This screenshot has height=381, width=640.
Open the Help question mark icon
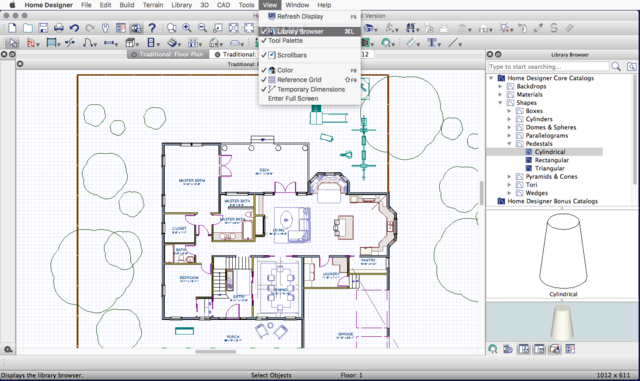pos(152,28)
